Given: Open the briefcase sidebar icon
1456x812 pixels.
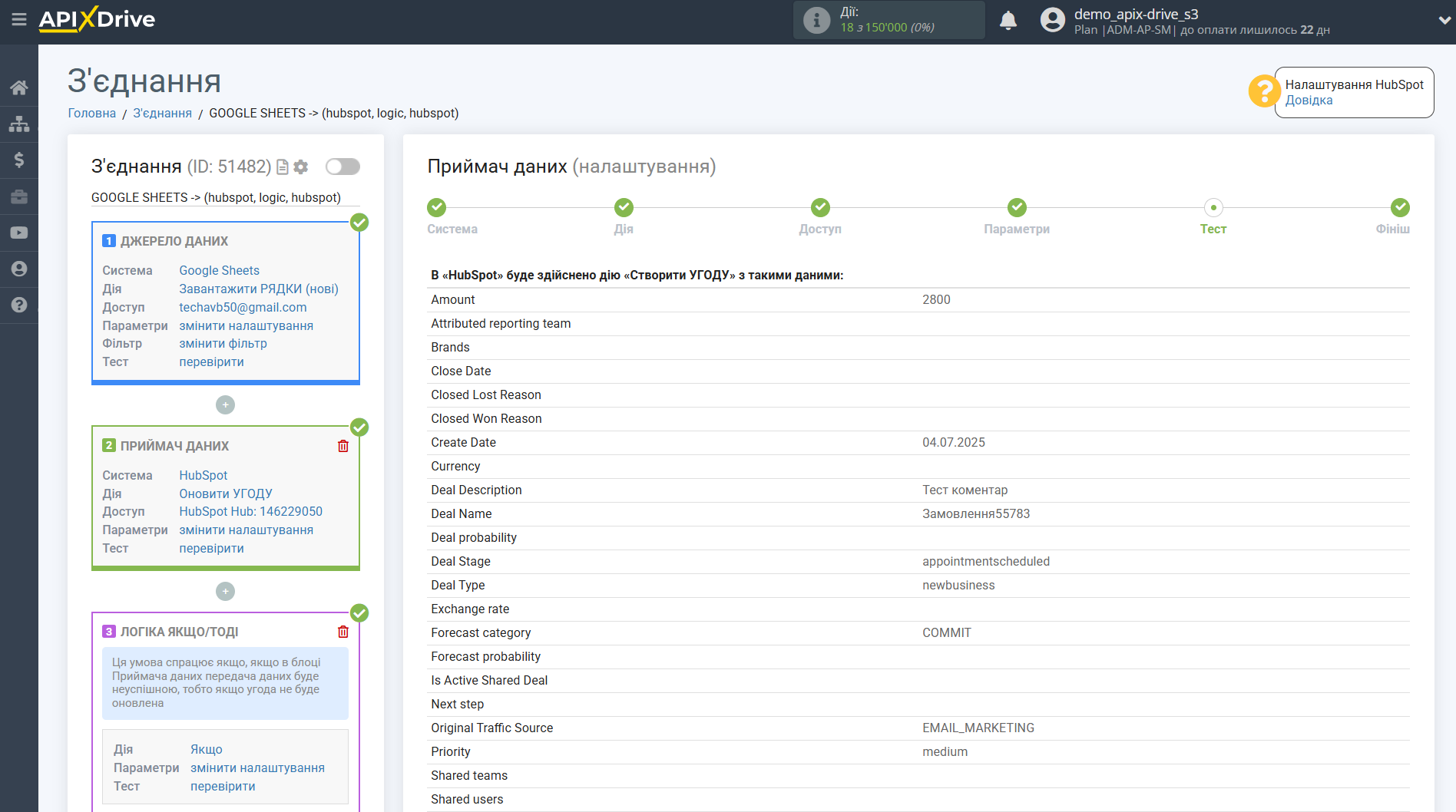Looking at the screenshot, I should [x=19, y=196].
